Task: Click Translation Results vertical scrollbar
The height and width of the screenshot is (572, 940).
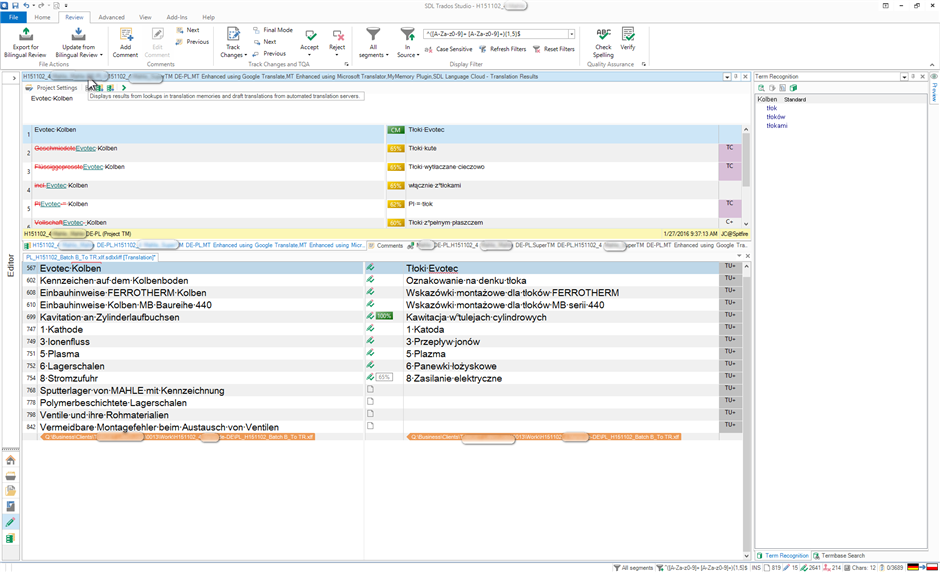Action: pyautogui.click(x=746, y=176)
